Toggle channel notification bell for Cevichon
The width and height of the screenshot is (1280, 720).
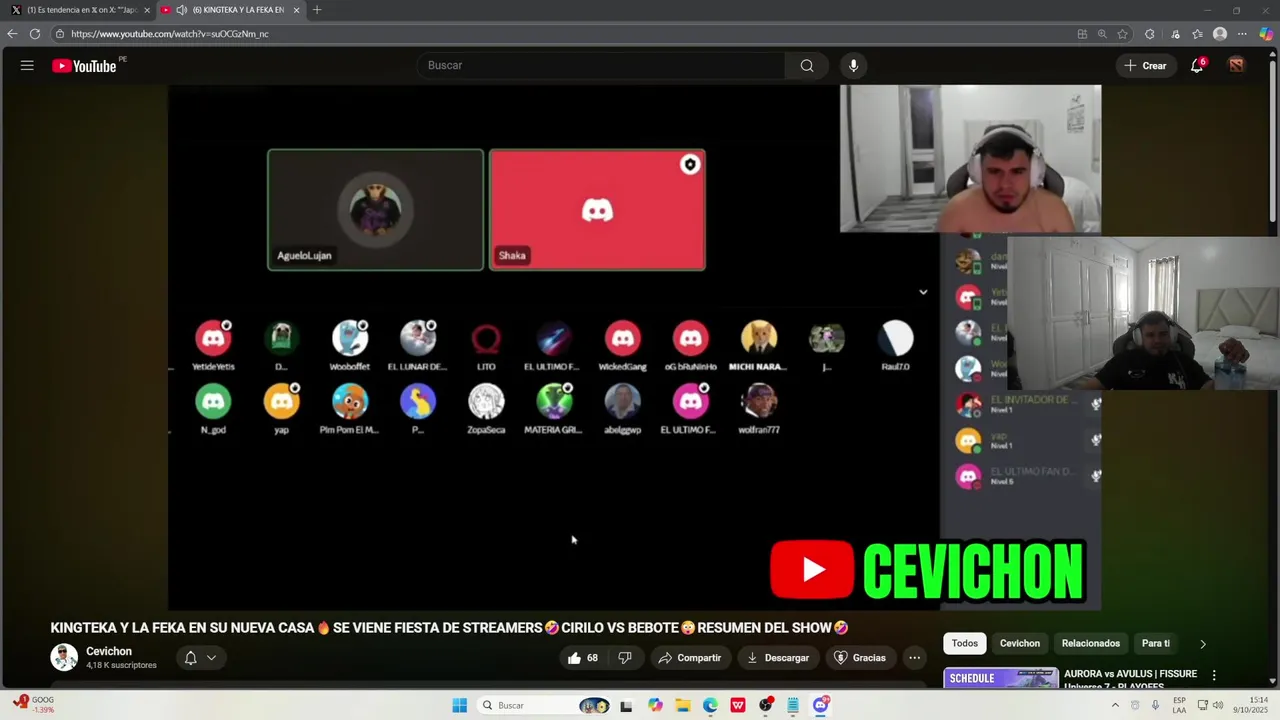(x=190, y=658)
